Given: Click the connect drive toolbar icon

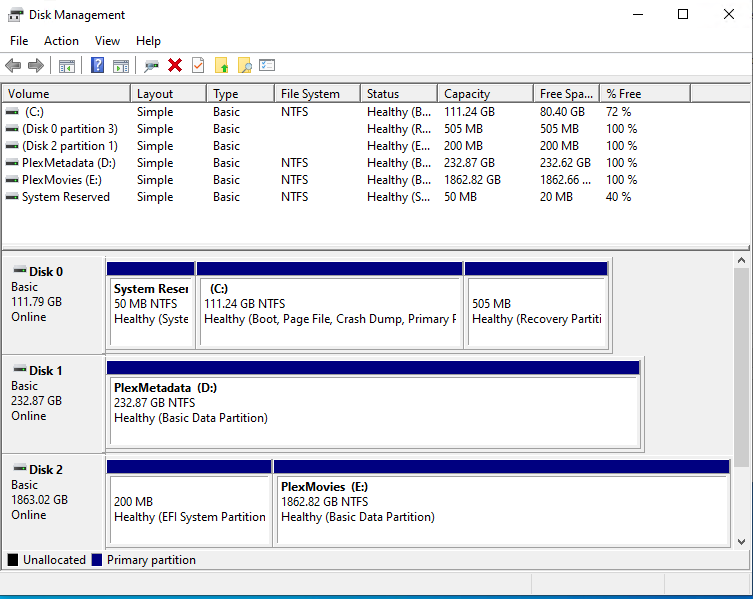Looking at the screenshot, I should (x=151, y=65).
